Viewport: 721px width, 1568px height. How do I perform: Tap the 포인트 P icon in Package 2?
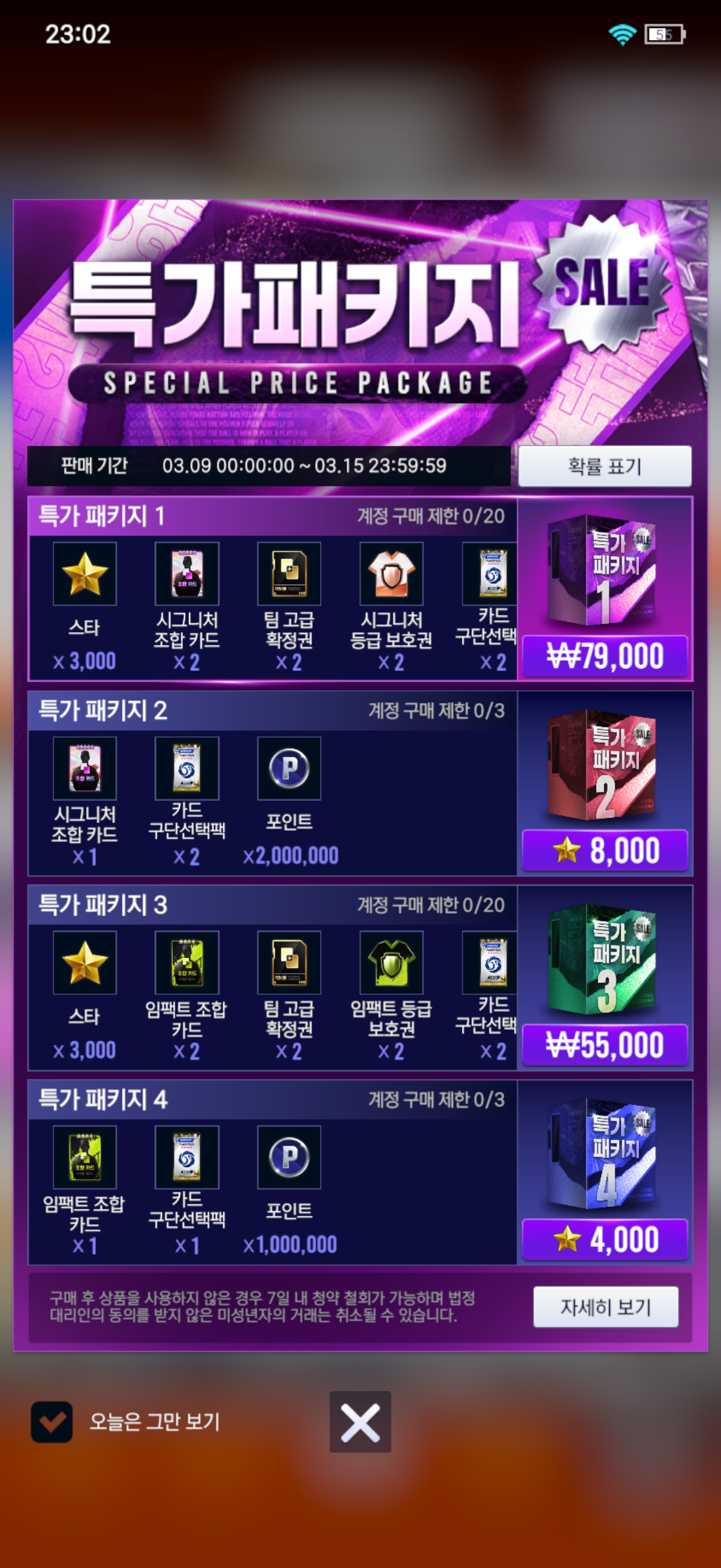[289, 768]
